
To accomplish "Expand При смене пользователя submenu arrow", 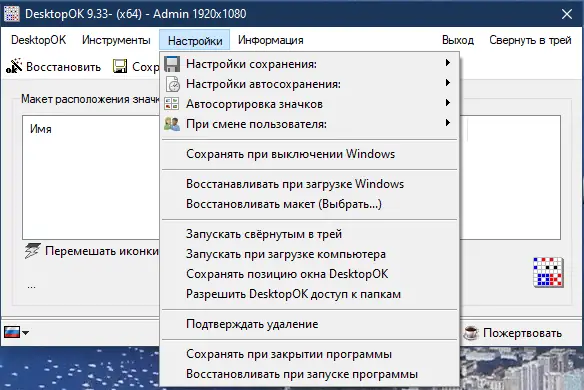I will 448,123.
